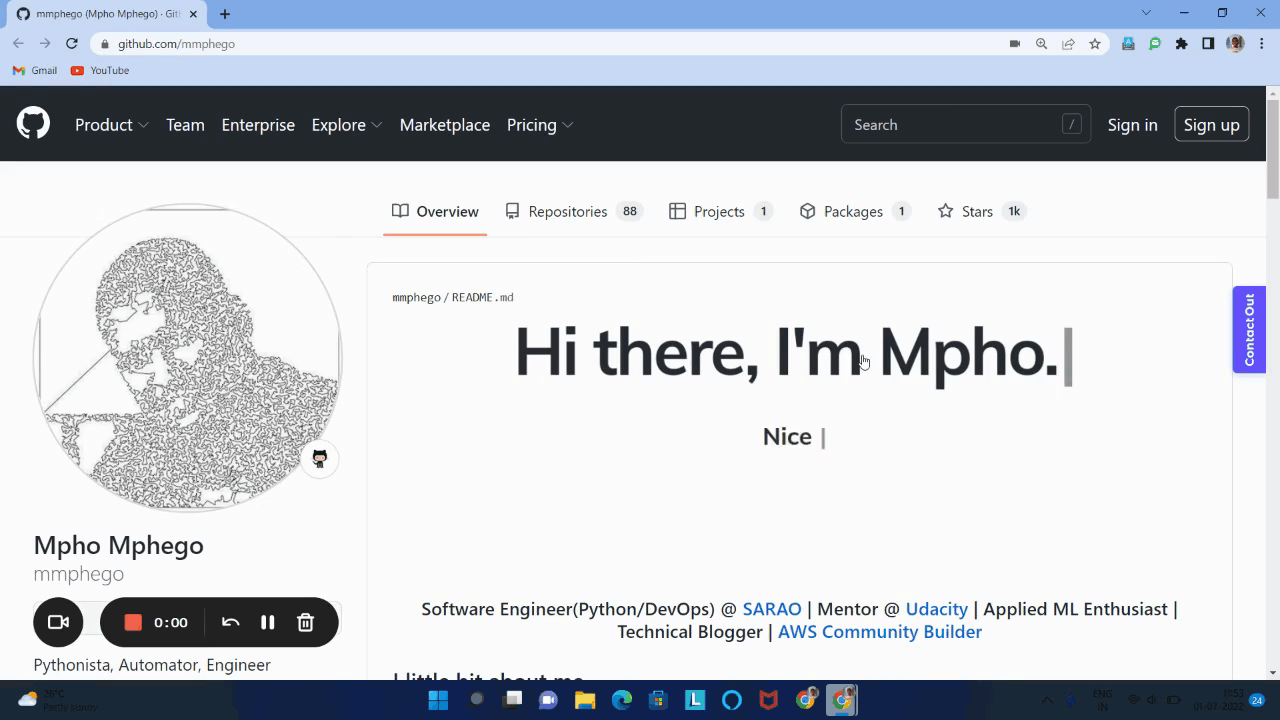This screenshot has width=1280, height=720.
Task: Click the green chat extension icon
Action: (1155, 44)
